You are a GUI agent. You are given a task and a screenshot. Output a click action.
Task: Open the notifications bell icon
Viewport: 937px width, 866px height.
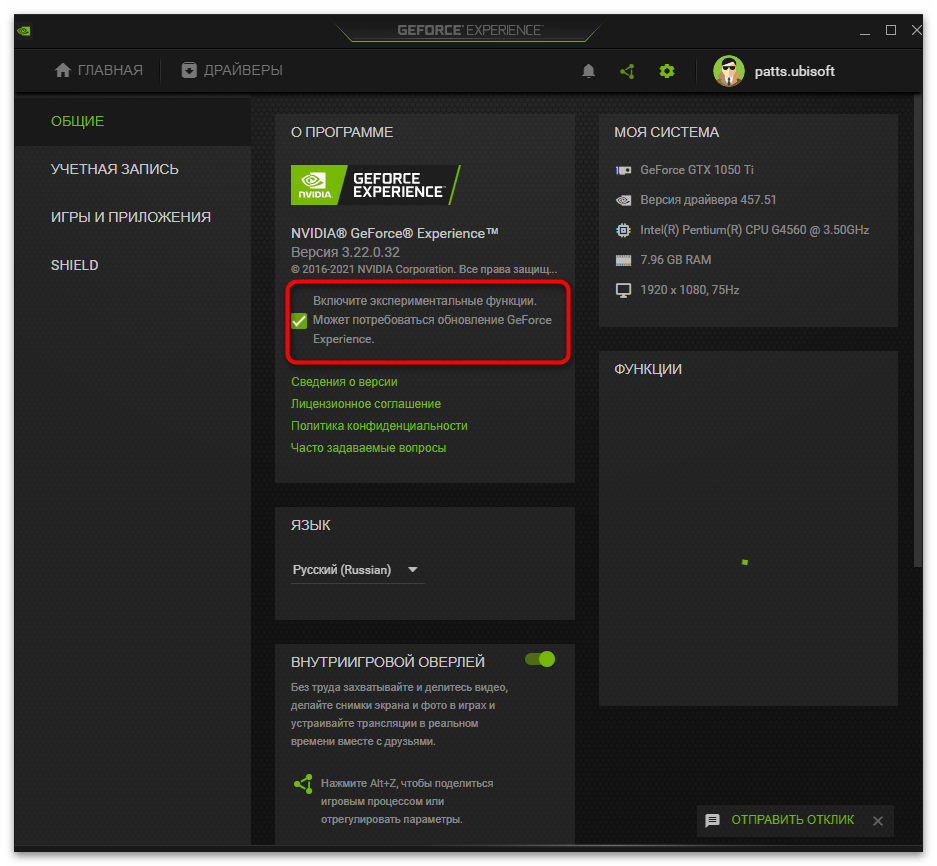click(589, 71)
